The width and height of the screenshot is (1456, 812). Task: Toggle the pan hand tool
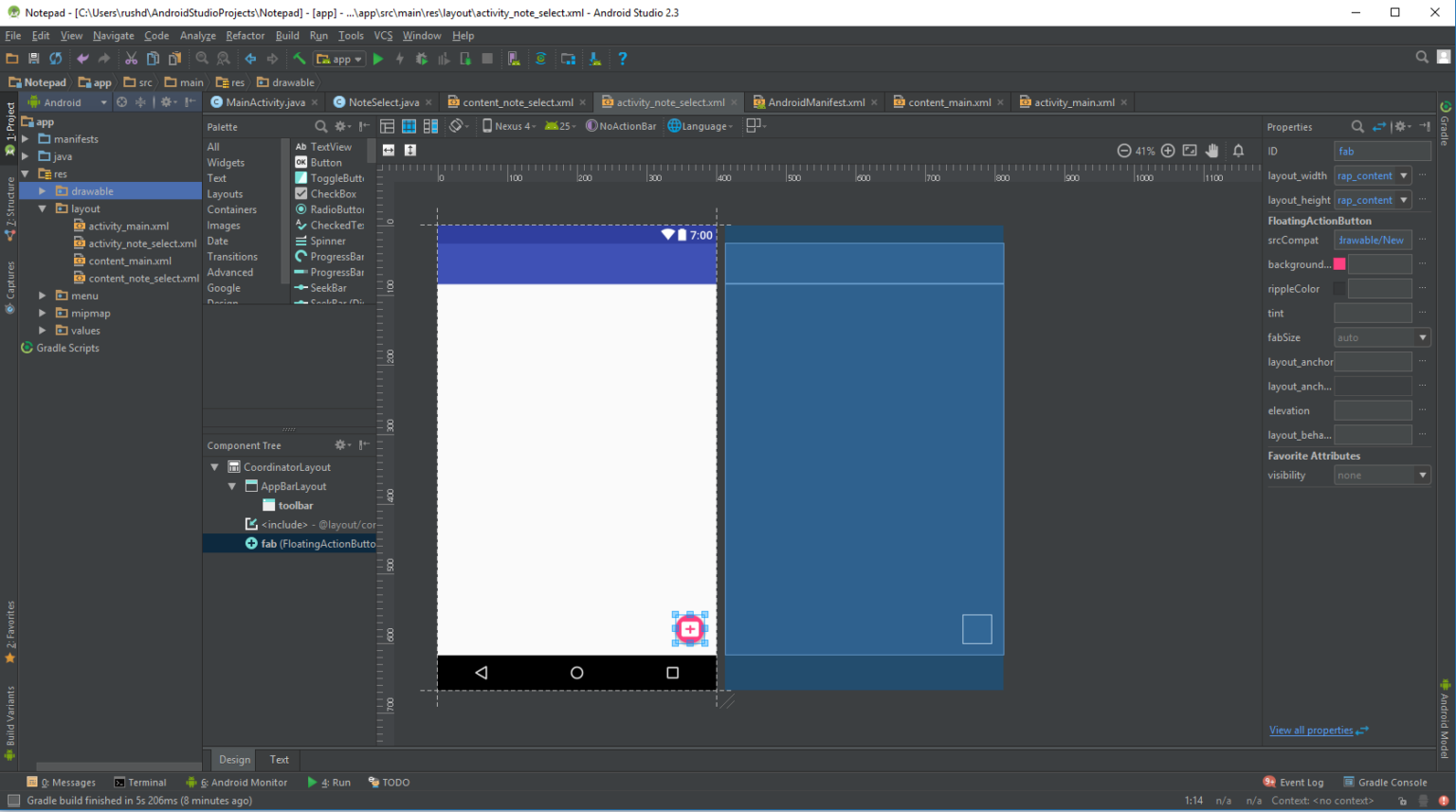(1212, 151)
